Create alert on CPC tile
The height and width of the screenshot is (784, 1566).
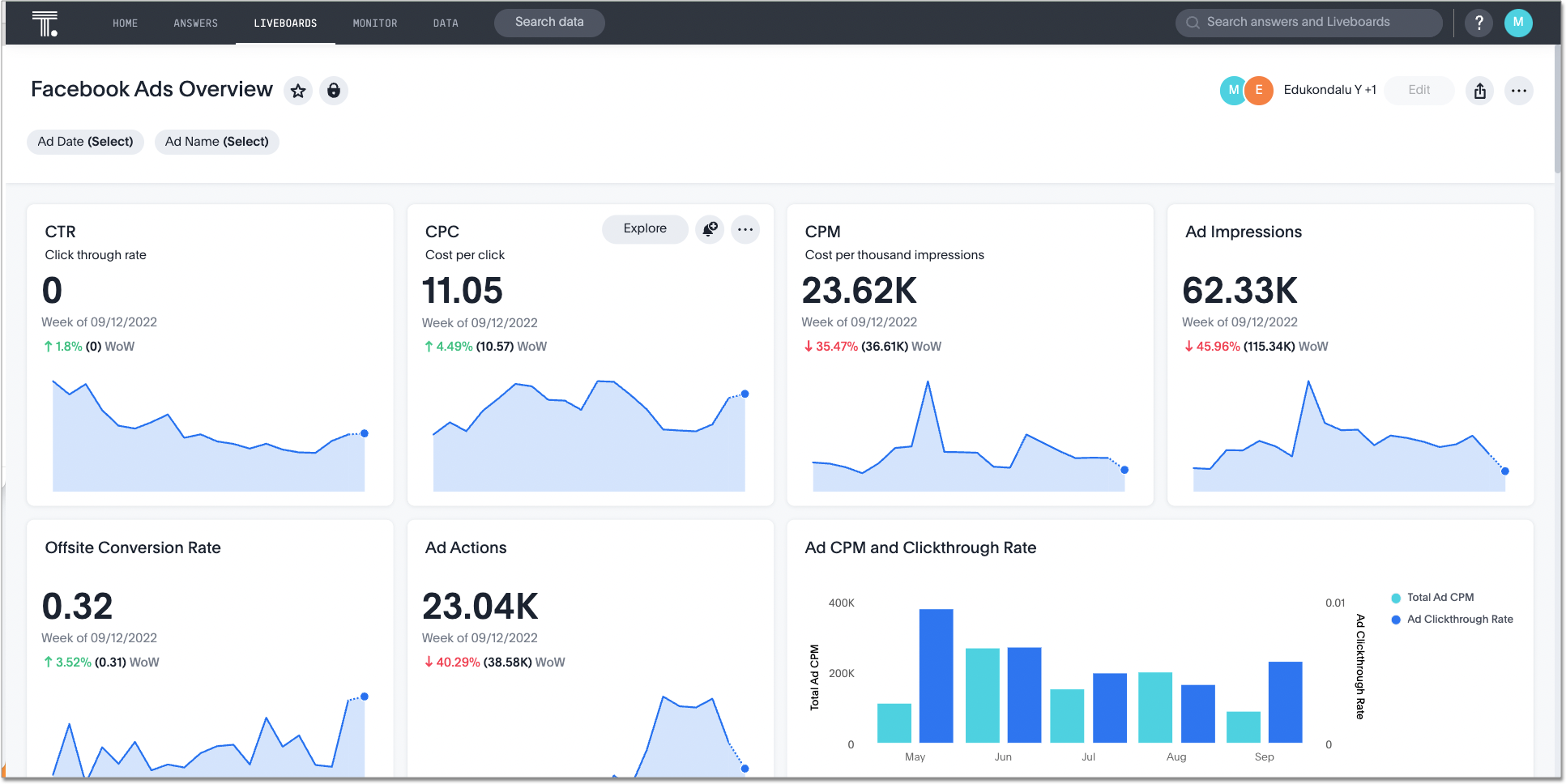tap(710, 229)
